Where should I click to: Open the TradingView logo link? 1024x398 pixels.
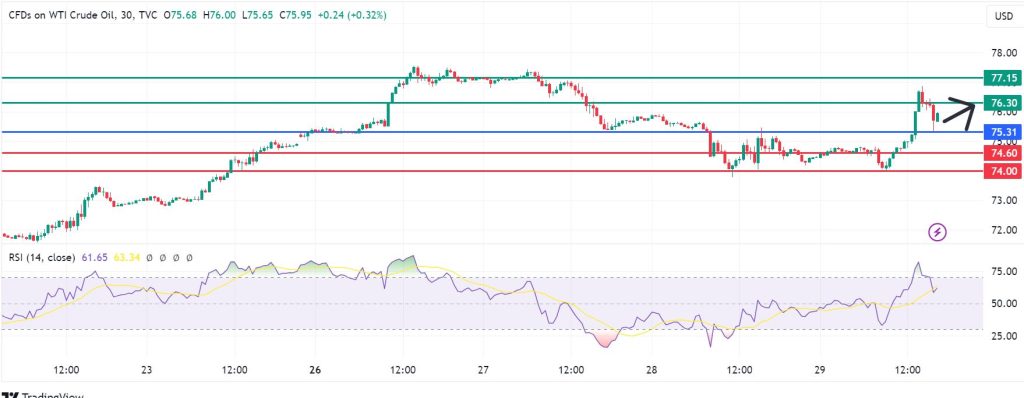tap(42, 395)
